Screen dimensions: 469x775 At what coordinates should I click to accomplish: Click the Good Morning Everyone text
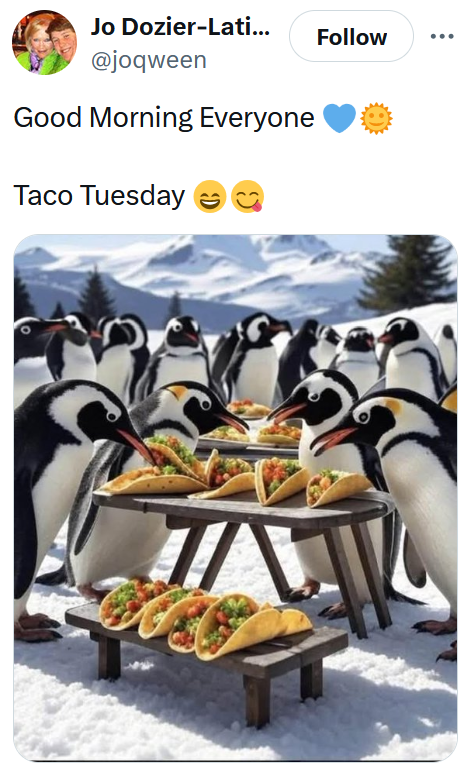[164, 118]
